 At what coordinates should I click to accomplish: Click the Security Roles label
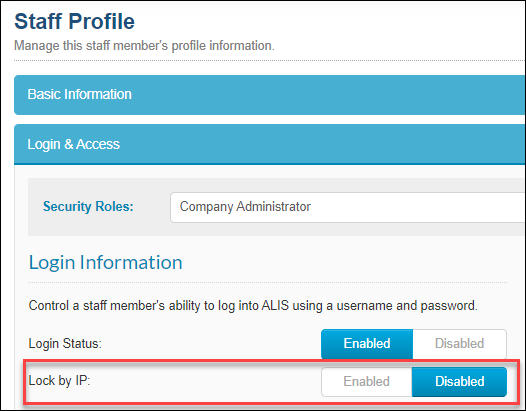(88, 206)
